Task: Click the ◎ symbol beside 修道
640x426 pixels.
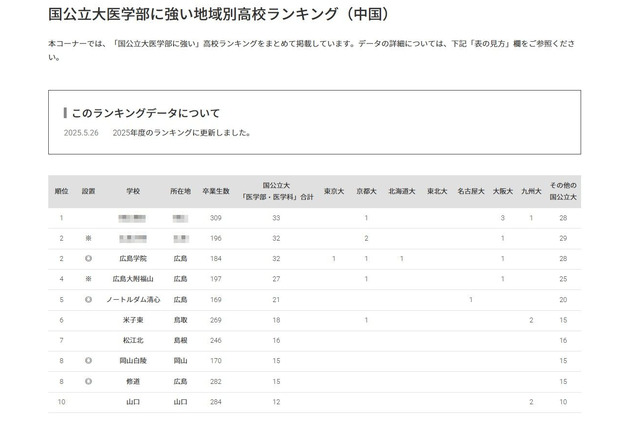Action: 88,381
